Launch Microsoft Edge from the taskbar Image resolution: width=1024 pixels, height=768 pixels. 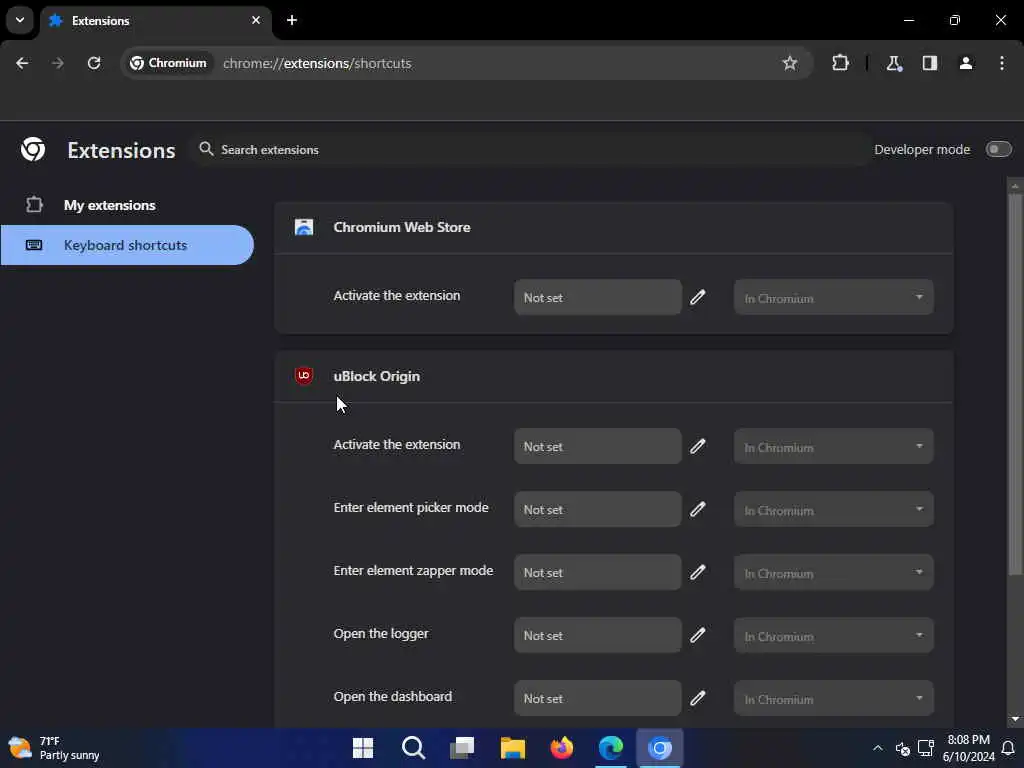[x=611, y=748]
